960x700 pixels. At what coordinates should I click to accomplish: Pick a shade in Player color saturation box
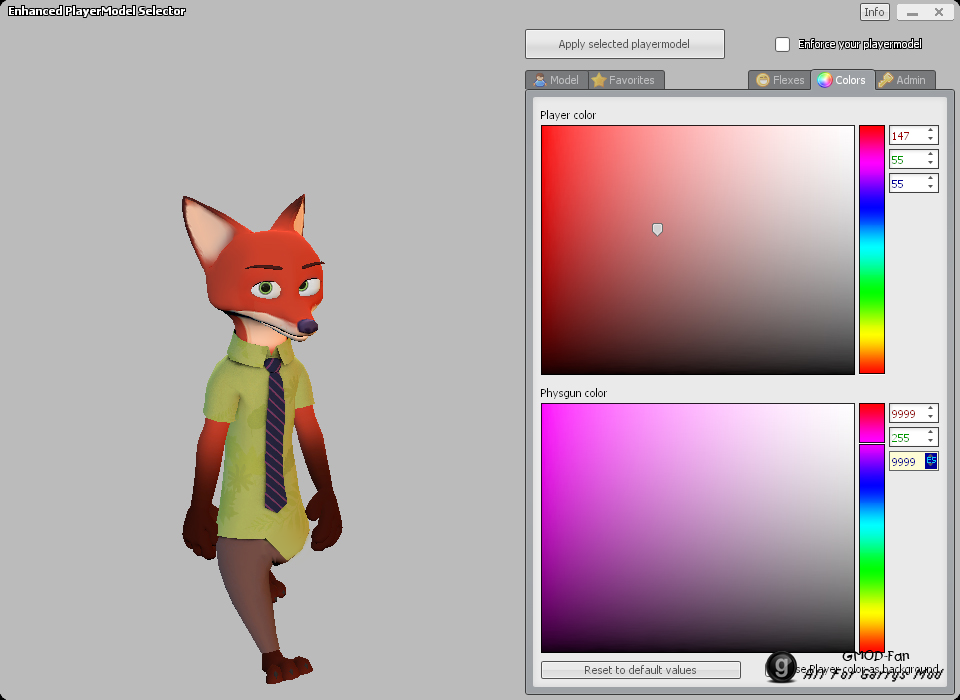[697, 250]
